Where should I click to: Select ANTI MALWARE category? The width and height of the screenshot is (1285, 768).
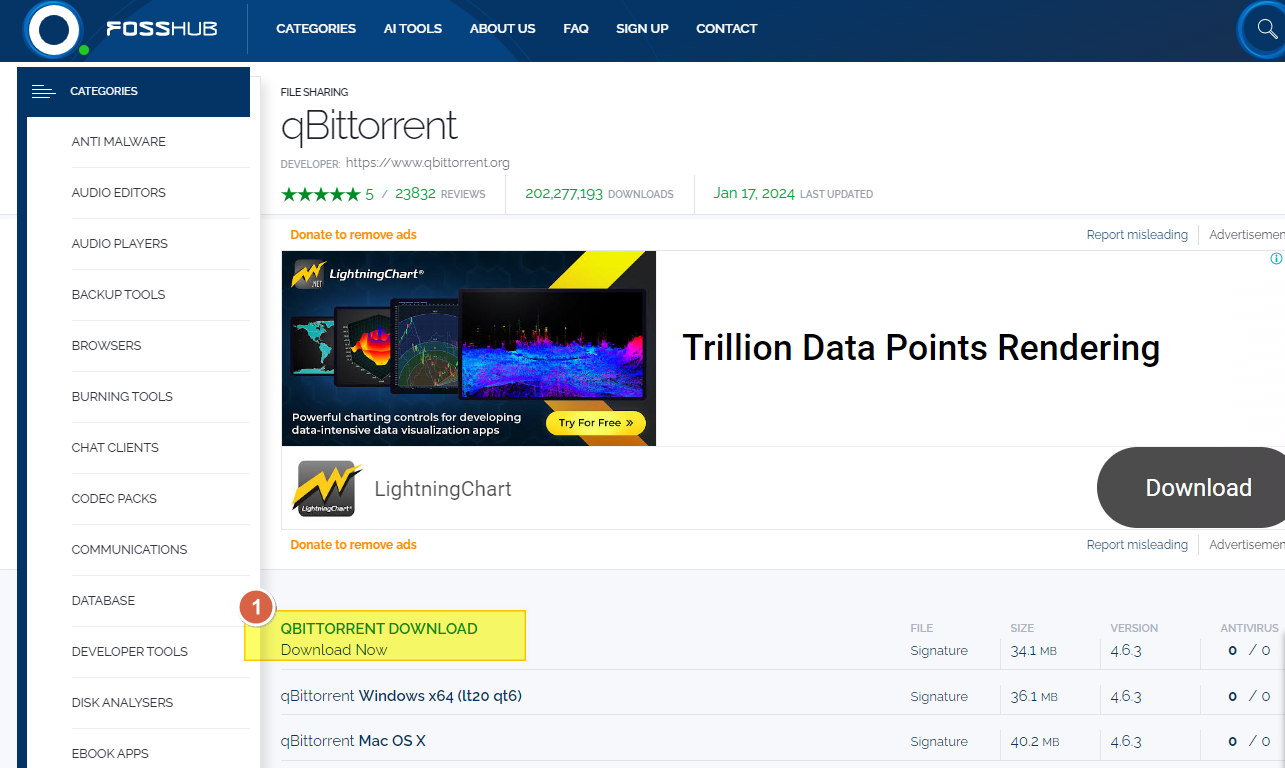coord(119,142)
